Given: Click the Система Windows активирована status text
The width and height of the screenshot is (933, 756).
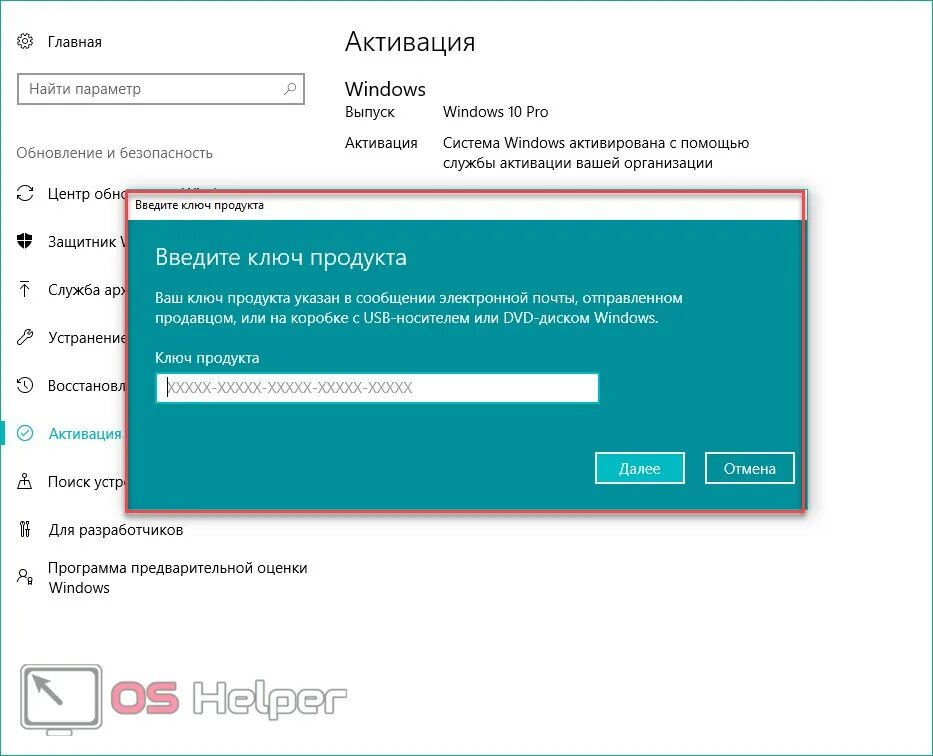Looking at the screenshot, I should coord(596,153).
